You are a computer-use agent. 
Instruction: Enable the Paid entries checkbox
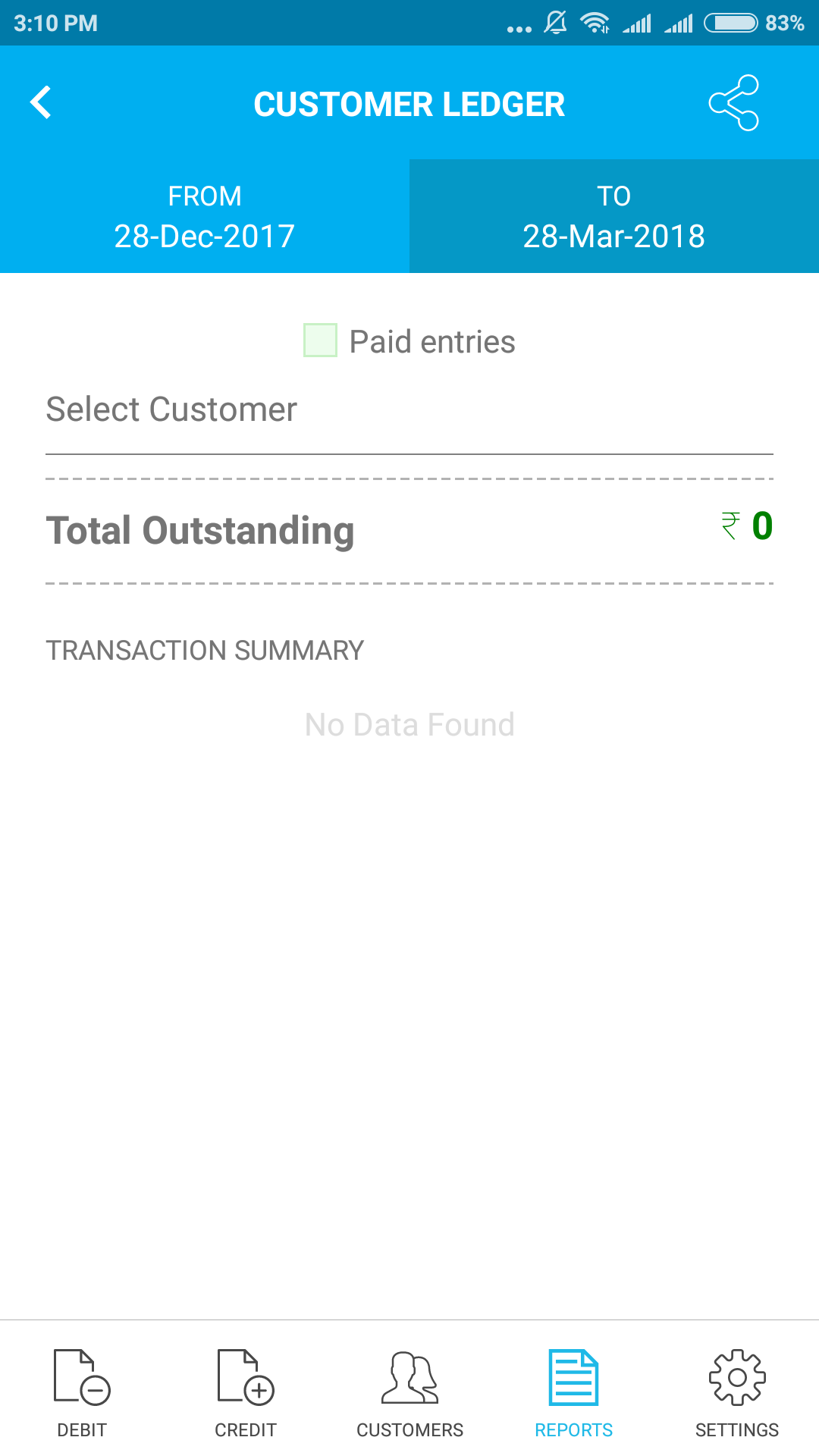pos(320,340)
